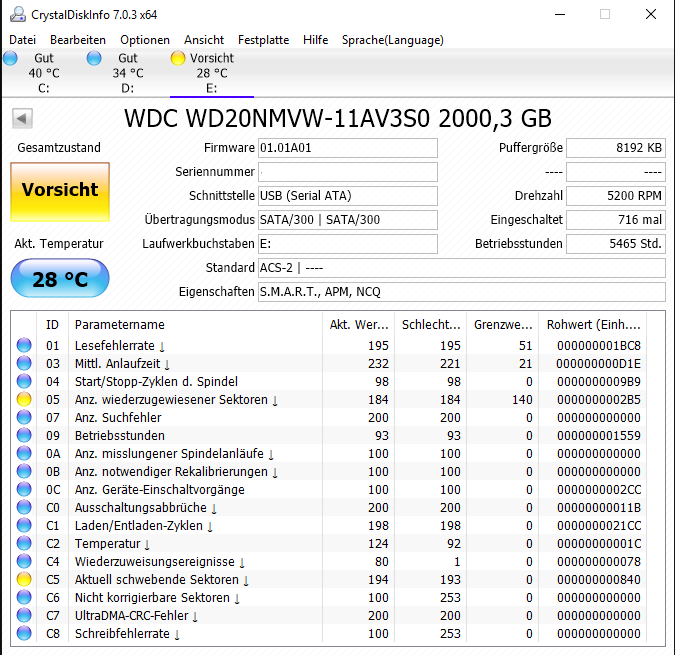
Task: Go to previous disk with left arrow button
Action: [22, 118]
